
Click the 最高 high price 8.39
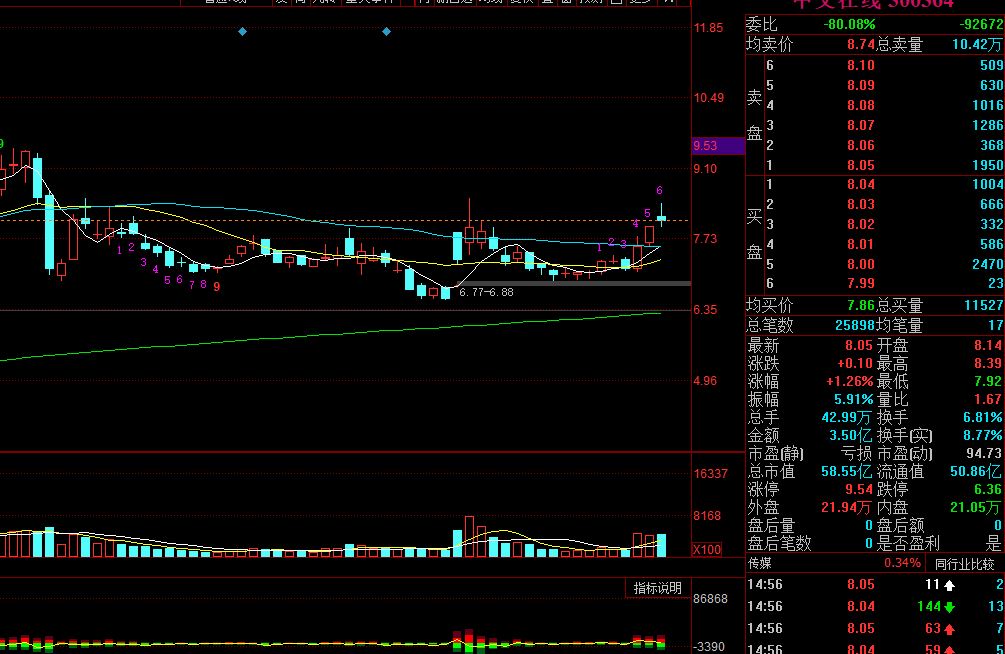click(x=988, y=364)
